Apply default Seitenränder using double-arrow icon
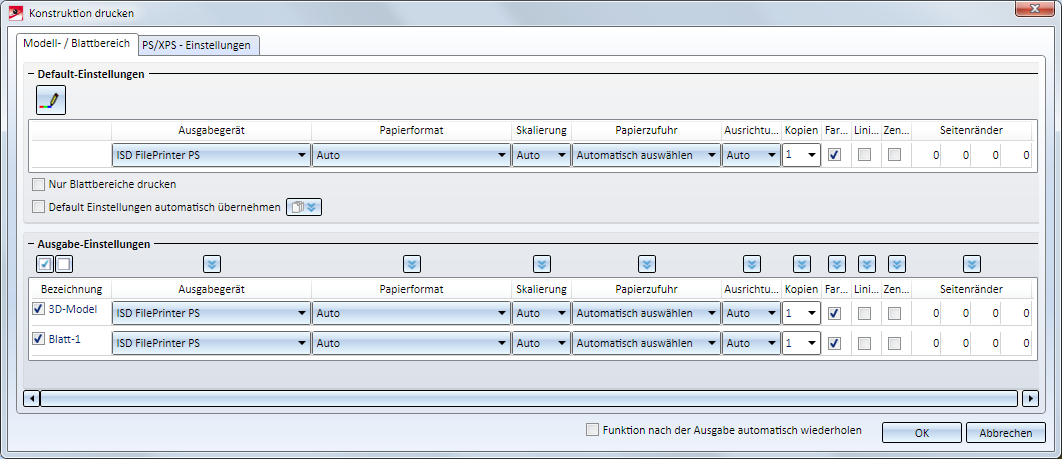1062x459 pixels. coord(971,264)
